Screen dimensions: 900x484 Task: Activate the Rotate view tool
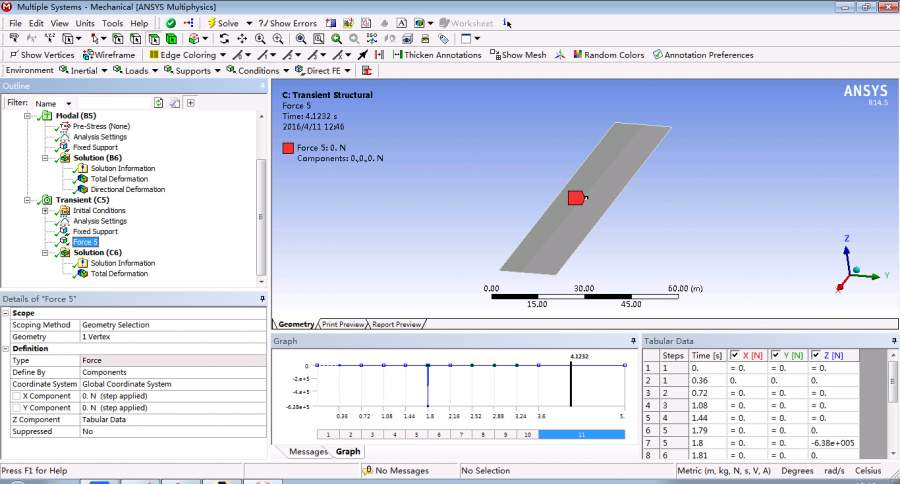point(224,38)
